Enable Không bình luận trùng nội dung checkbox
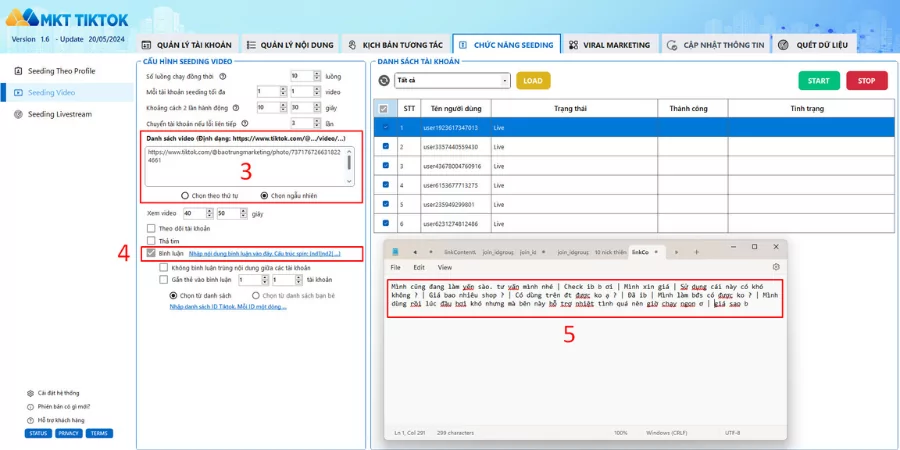The height and width of the screenshot is (450, 900). click(164, 267)
